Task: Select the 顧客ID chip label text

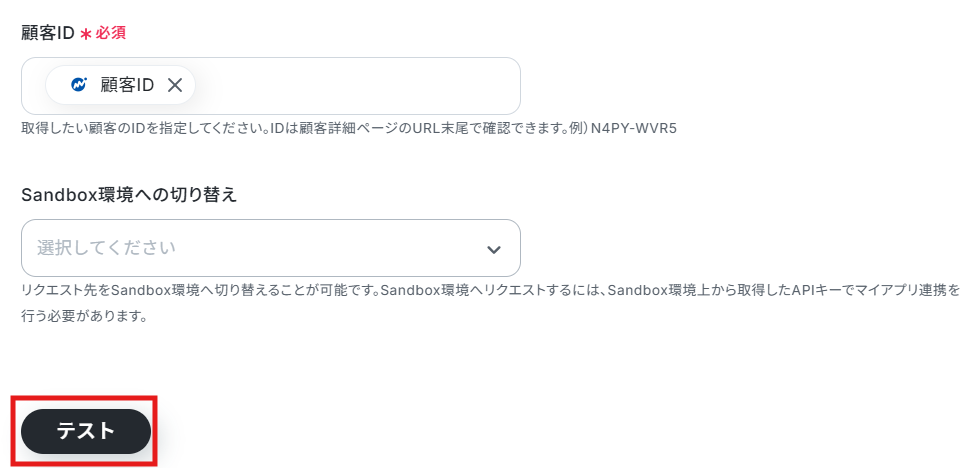Action: pos(127,85)
